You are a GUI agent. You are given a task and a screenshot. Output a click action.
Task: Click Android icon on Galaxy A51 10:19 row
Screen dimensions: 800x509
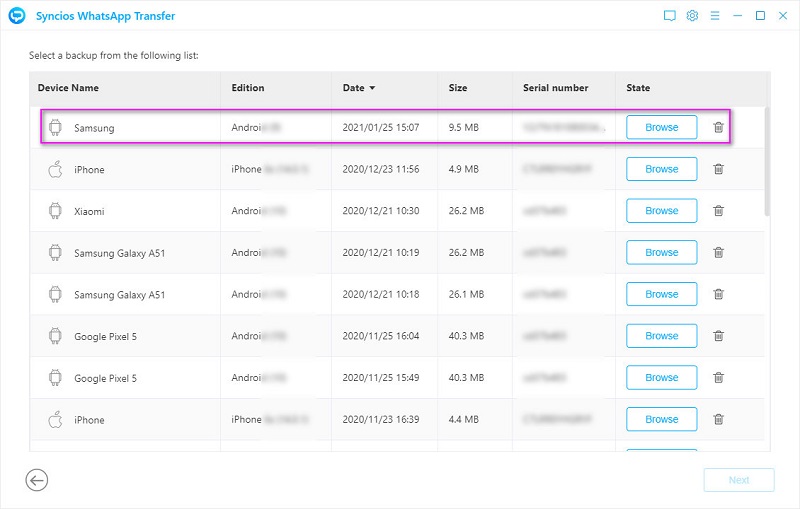pos(55,252)
